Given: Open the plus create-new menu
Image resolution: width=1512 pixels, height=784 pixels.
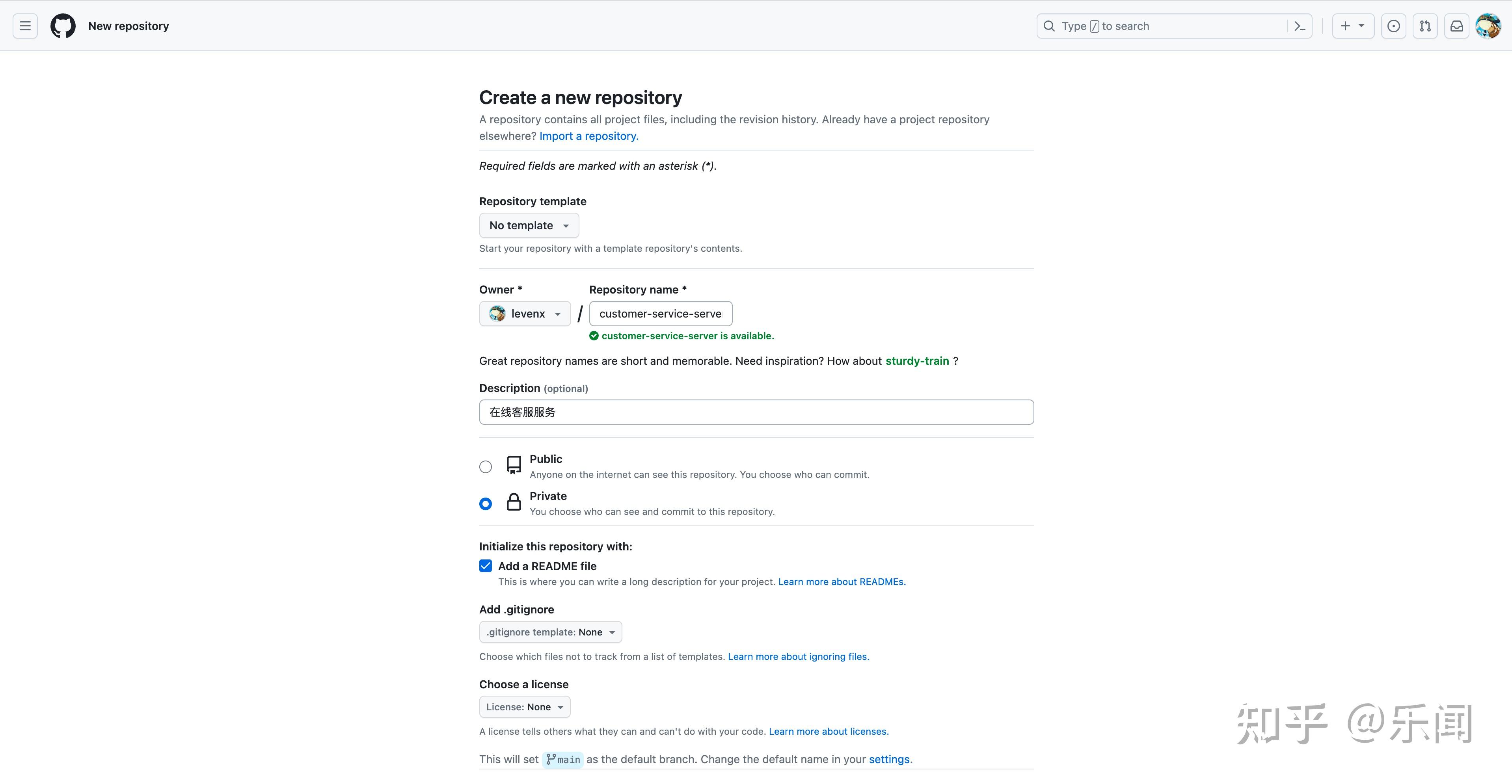Looking at the screenshot, I should coord(1352,26).
